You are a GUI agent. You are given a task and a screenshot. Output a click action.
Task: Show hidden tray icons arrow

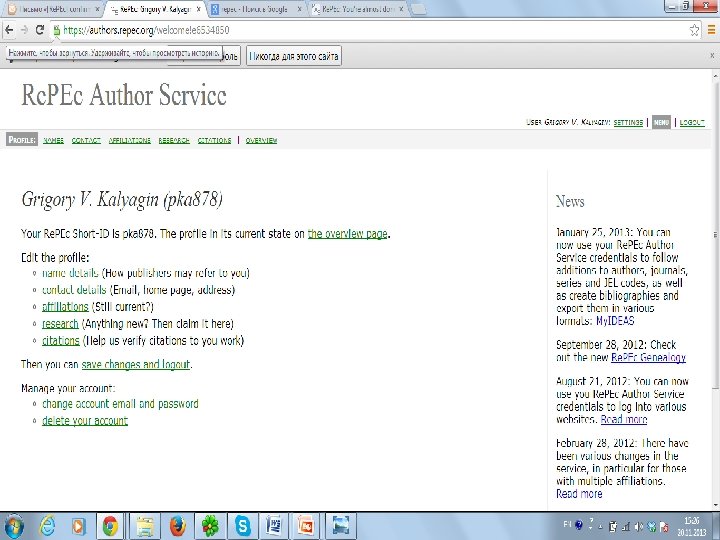(x=600, y=526)
